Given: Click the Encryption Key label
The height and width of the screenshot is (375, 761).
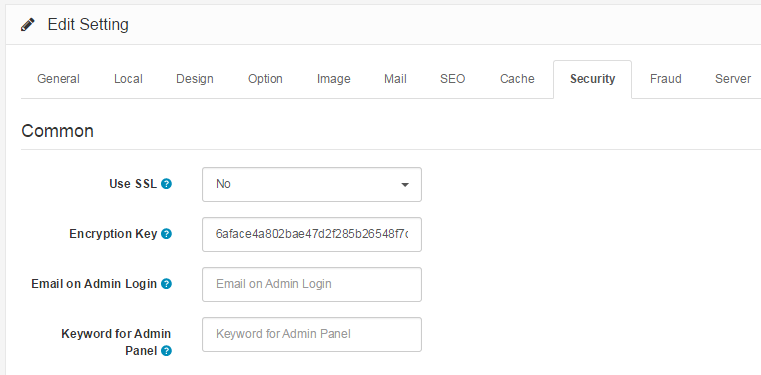Looking at the screenshot, I should click(x=113, y=234).
